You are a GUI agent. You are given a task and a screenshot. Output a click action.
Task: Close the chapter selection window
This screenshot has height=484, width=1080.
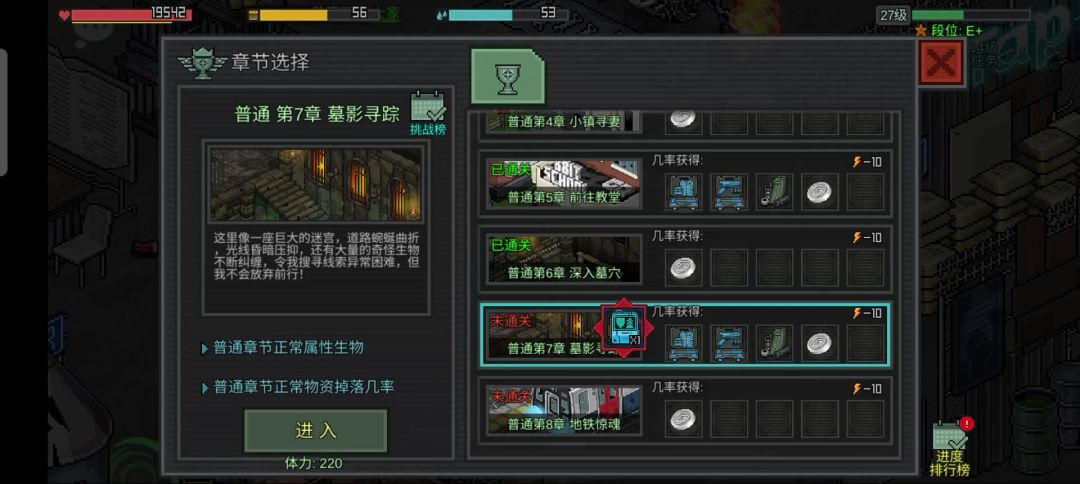pyautogui.click(x=942, y=63)
